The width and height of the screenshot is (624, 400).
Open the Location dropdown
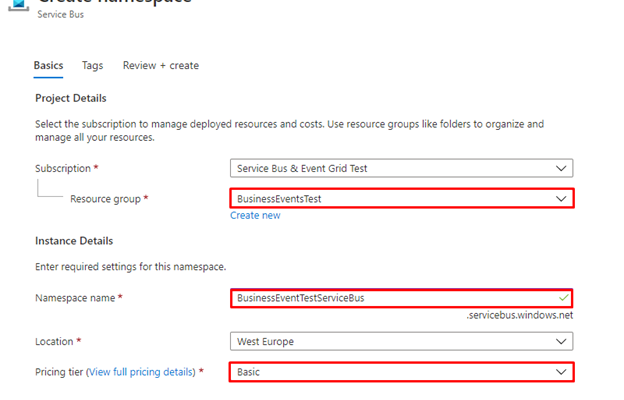401,341
